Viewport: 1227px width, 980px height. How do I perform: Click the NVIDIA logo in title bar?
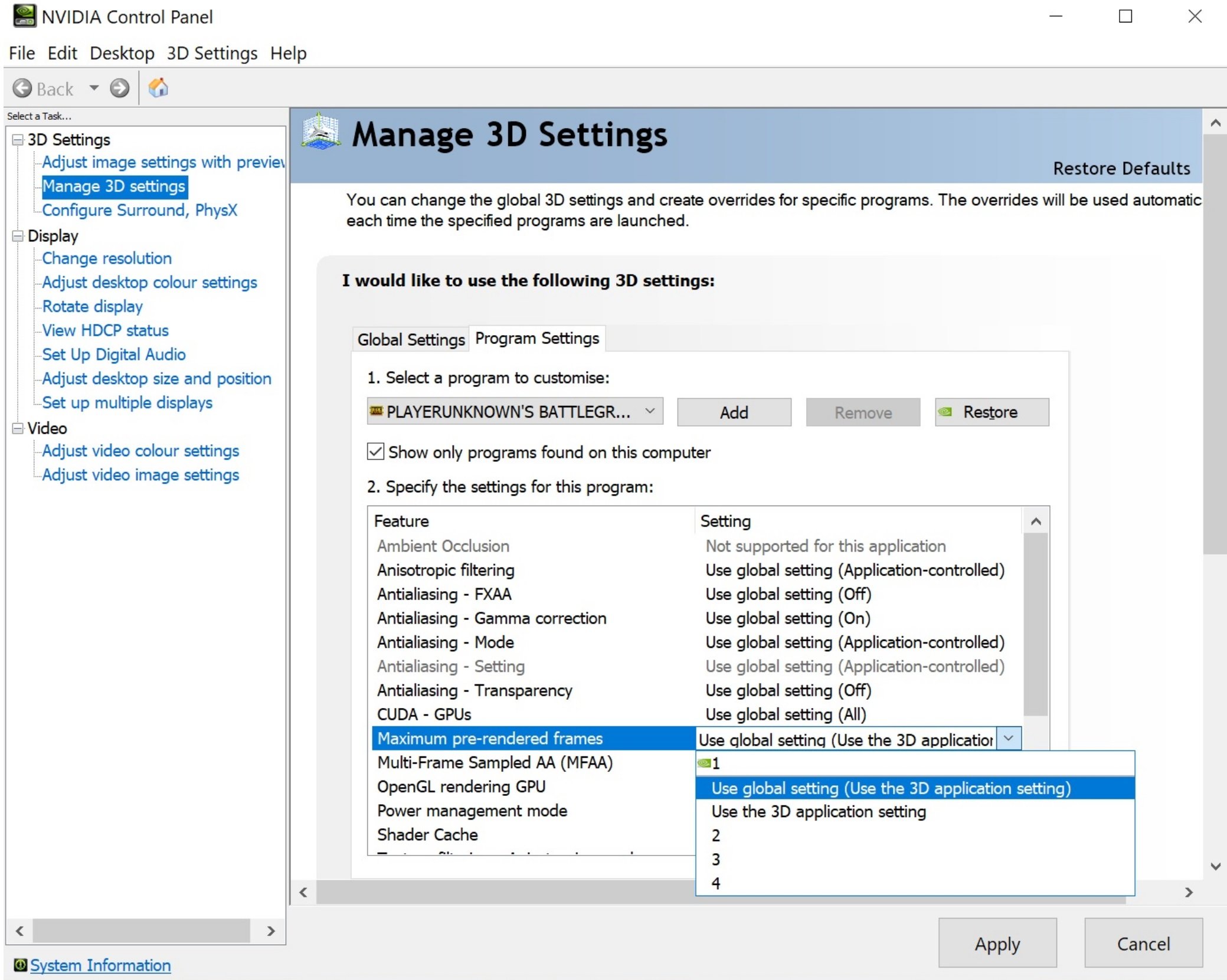coord(24,17)
